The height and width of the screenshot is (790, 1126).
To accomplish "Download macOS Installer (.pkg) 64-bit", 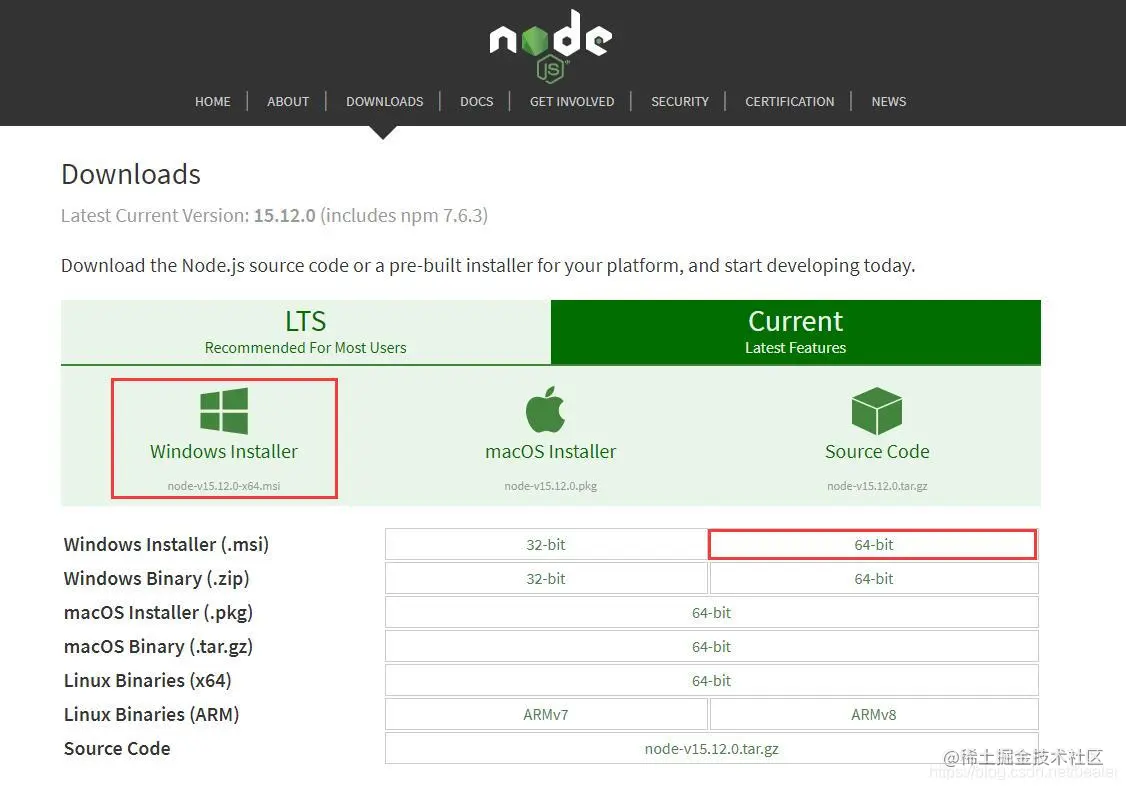I will coord(712,613).
